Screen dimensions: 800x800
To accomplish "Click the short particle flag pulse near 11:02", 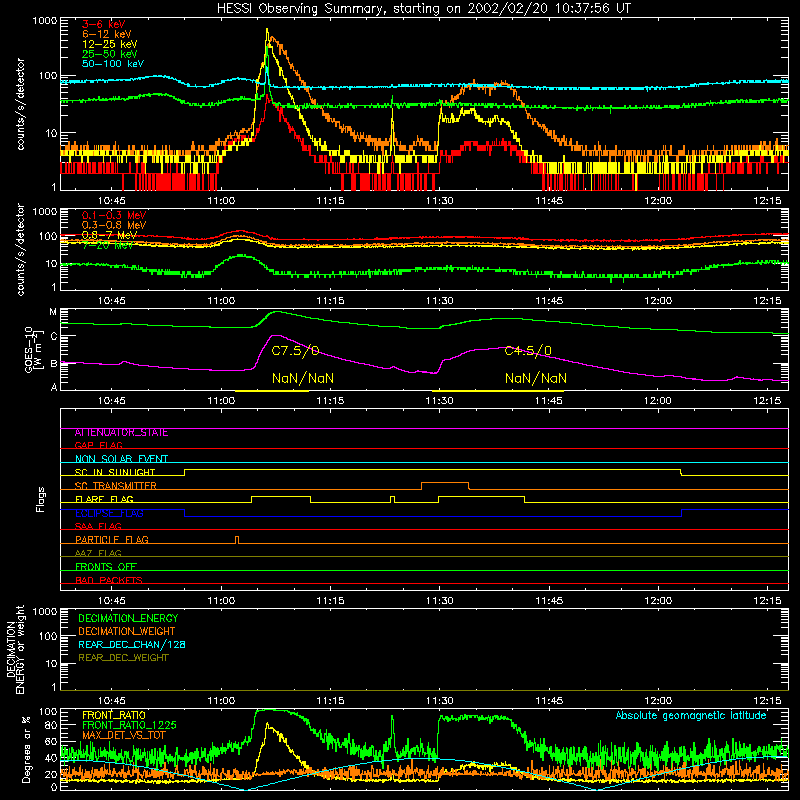I will 237,540.
